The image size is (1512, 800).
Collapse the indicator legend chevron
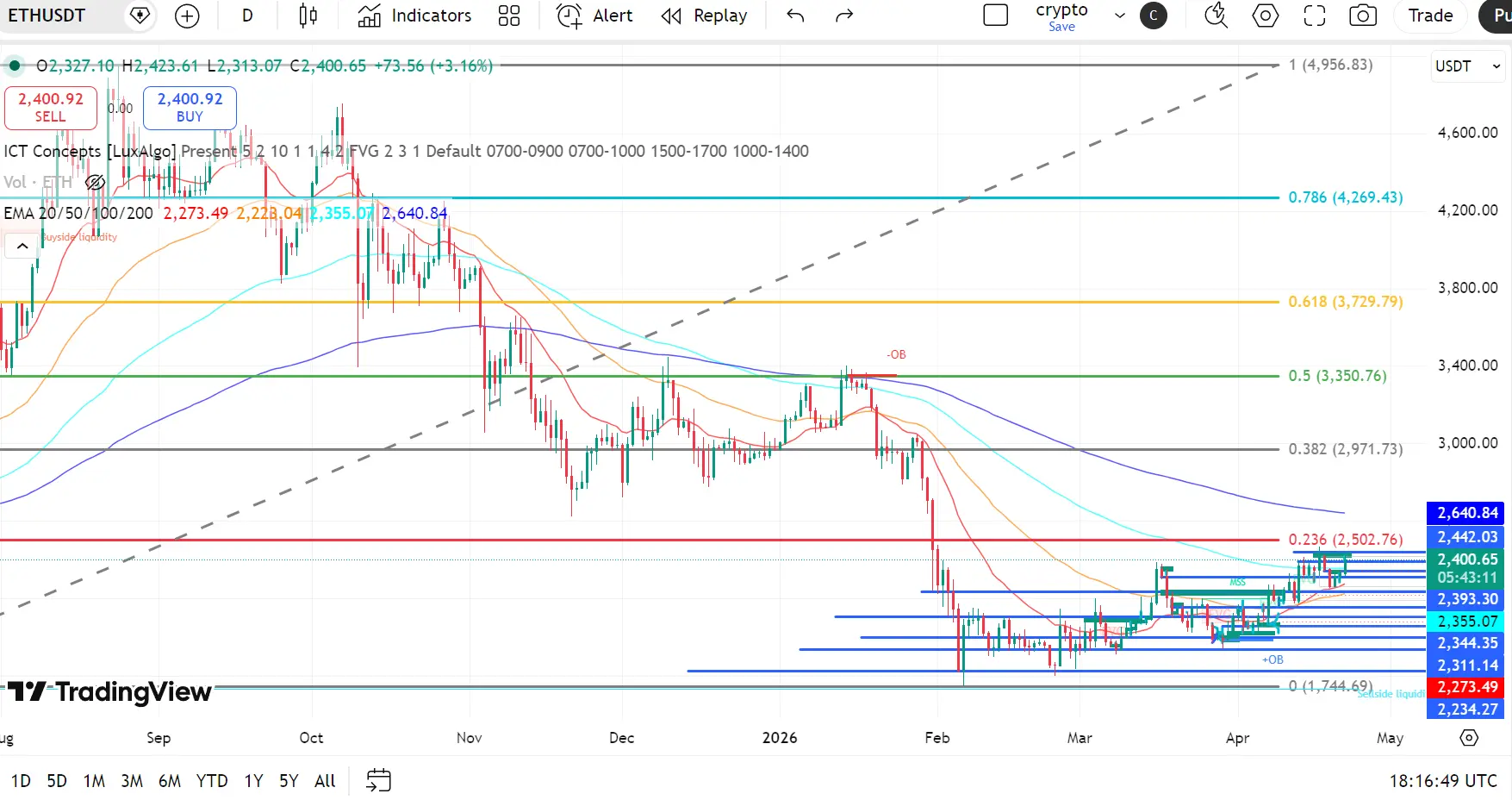click(22, 247)
